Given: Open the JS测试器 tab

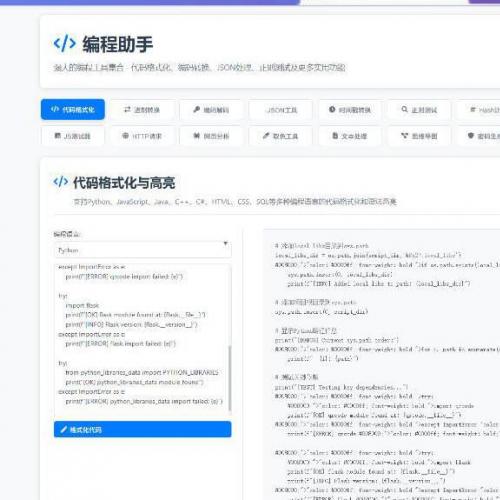Looking at the screenshot, I should click(x=73, y=136).
